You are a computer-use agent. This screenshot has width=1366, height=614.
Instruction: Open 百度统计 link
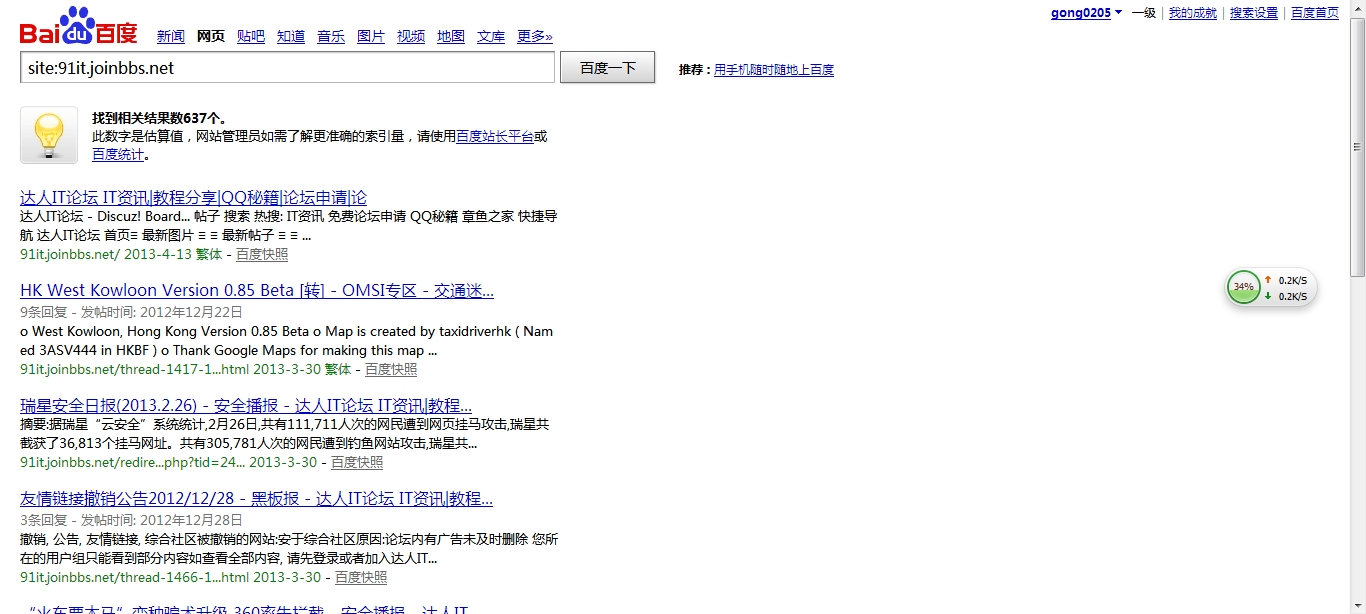[118, 155]
